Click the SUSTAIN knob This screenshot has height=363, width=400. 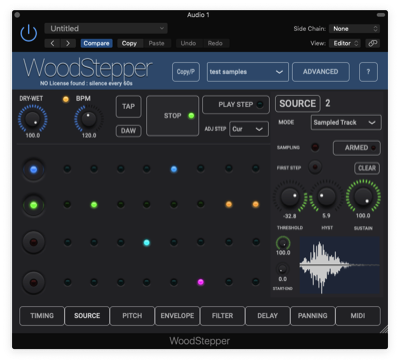tap(363, 196)
